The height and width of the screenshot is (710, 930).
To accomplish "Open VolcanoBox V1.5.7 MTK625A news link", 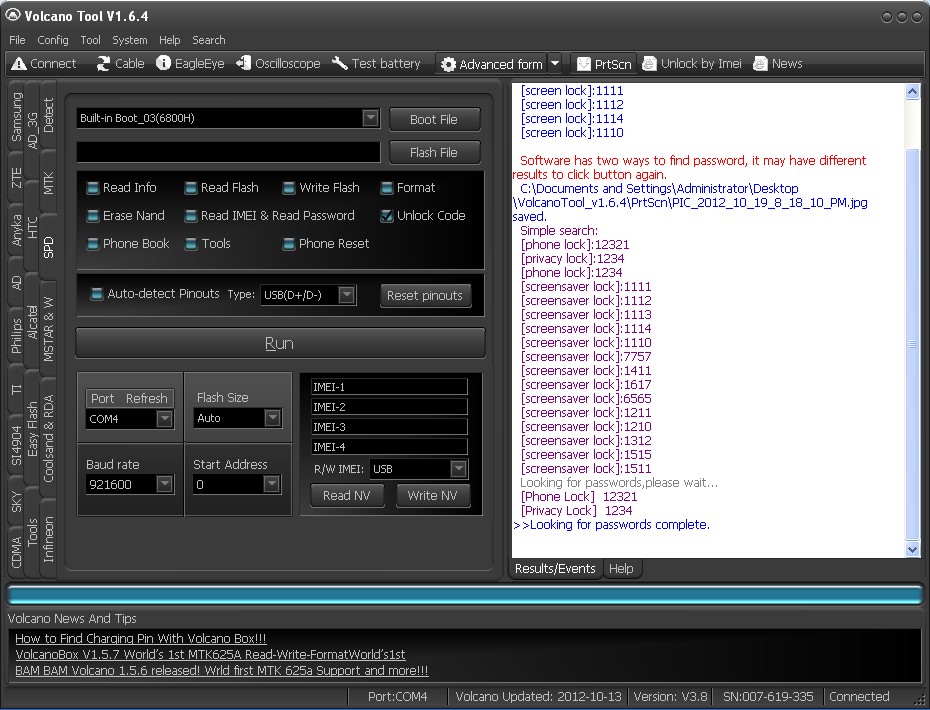I will coord(210,654).
